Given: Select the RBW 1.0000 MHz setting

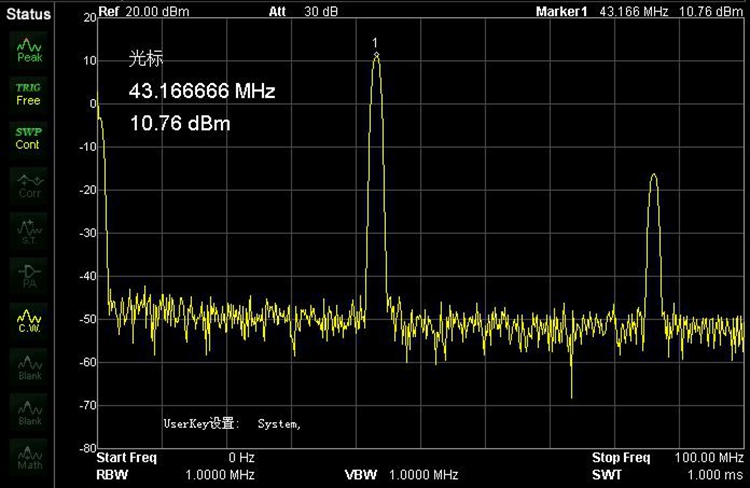Looking at the screenshot, I should tap(175, 474).
